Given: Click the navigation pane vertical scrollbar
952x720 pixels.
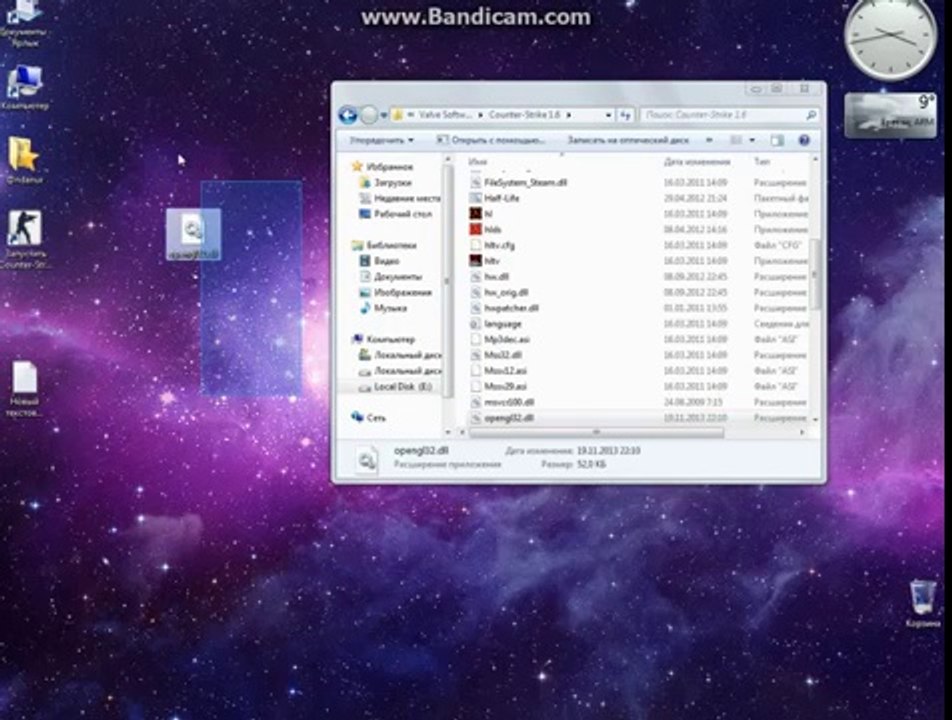Looking at the screenshot, I should pos(448,282).
